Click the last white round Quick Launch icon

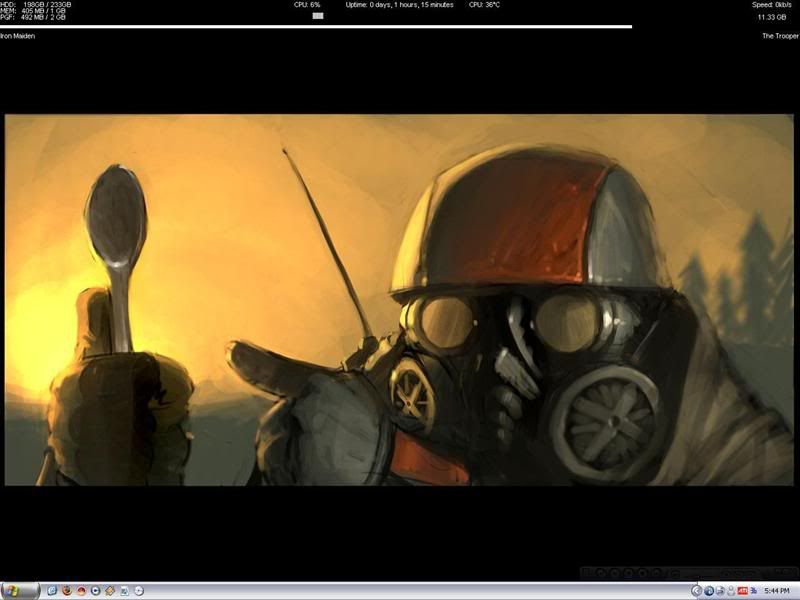138,591
